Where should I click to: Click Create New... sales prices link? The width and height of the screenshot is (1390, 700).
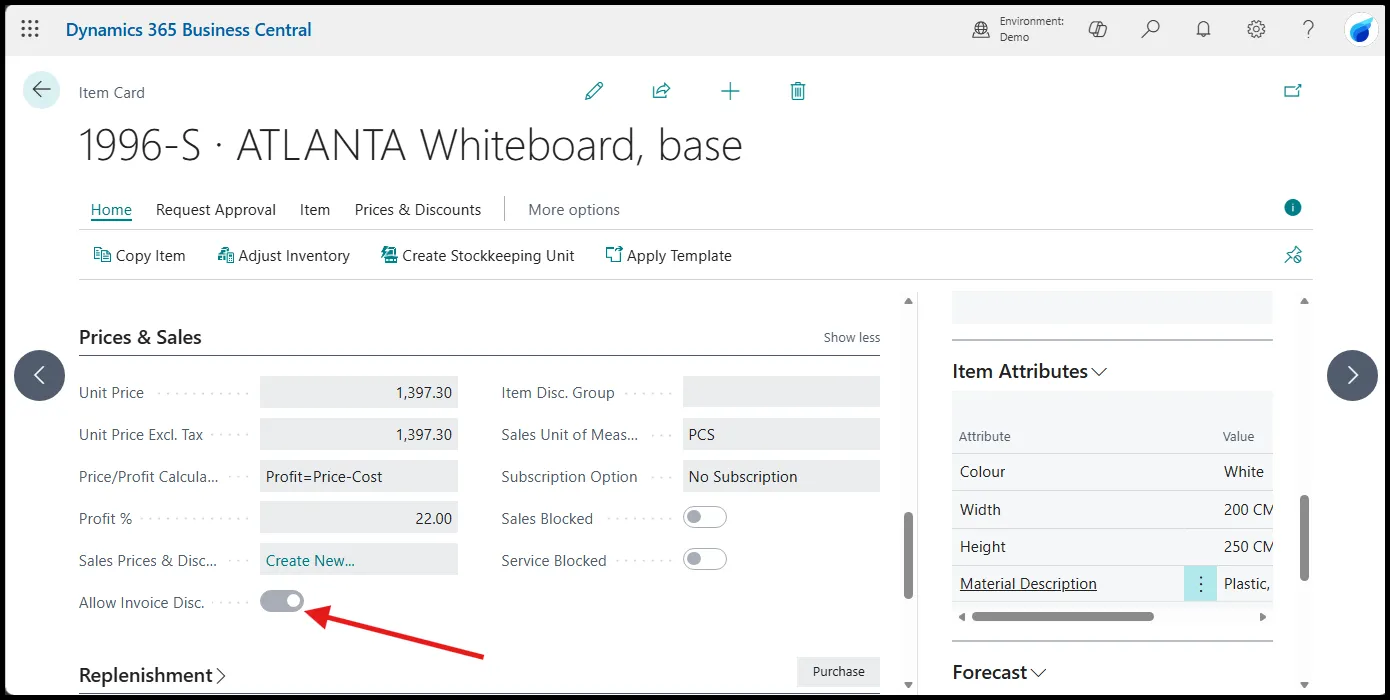[x=310, y=560]
